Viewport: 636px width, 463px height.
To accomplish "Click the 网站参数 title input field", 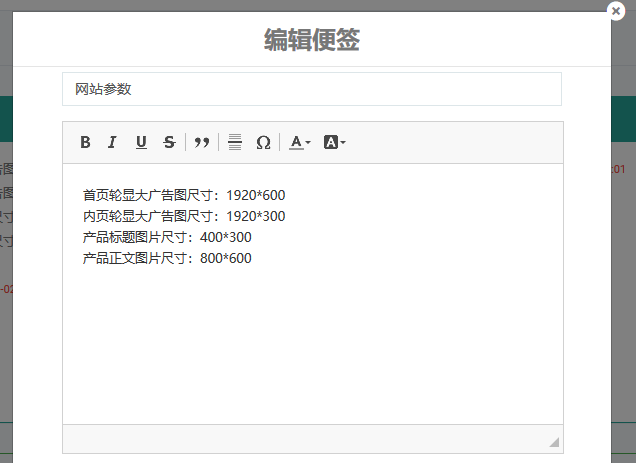I will [x=312, y=89].
